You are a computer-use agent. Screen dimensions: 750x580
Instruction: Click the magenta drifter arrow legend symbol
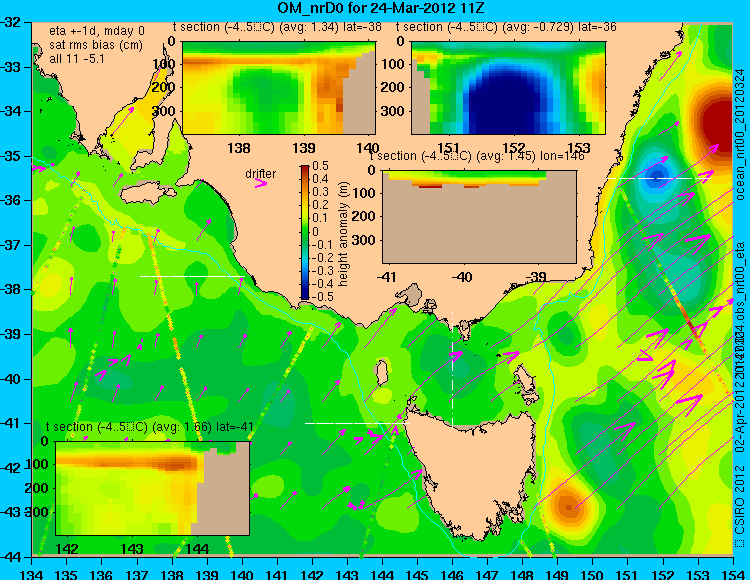[x=261, y=183]
